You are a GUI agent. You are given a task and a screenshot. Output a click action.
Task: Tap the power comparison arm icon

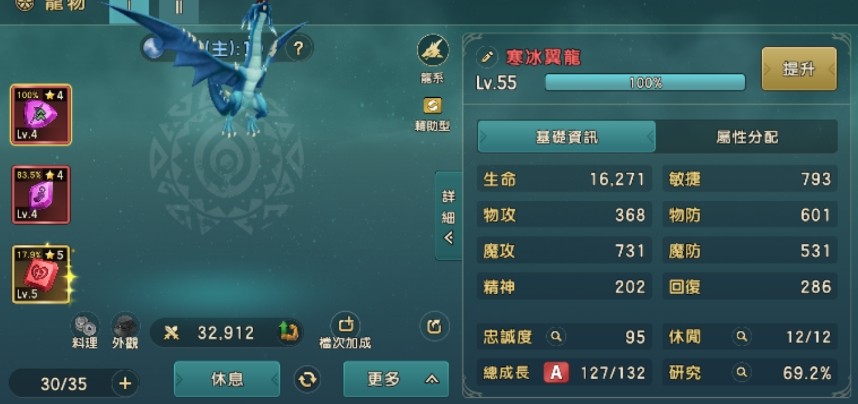287,332
